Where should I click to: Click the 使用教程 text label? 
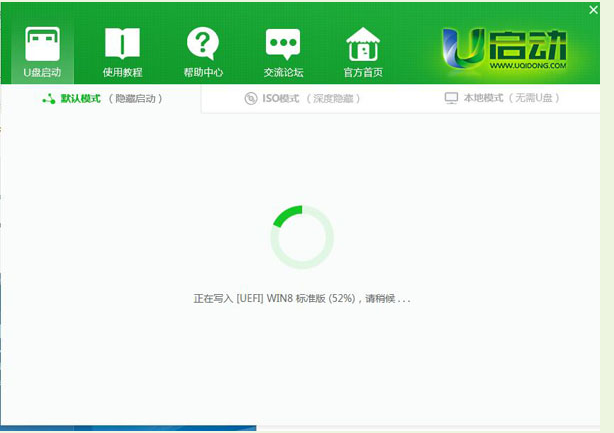tap(122, 72)
